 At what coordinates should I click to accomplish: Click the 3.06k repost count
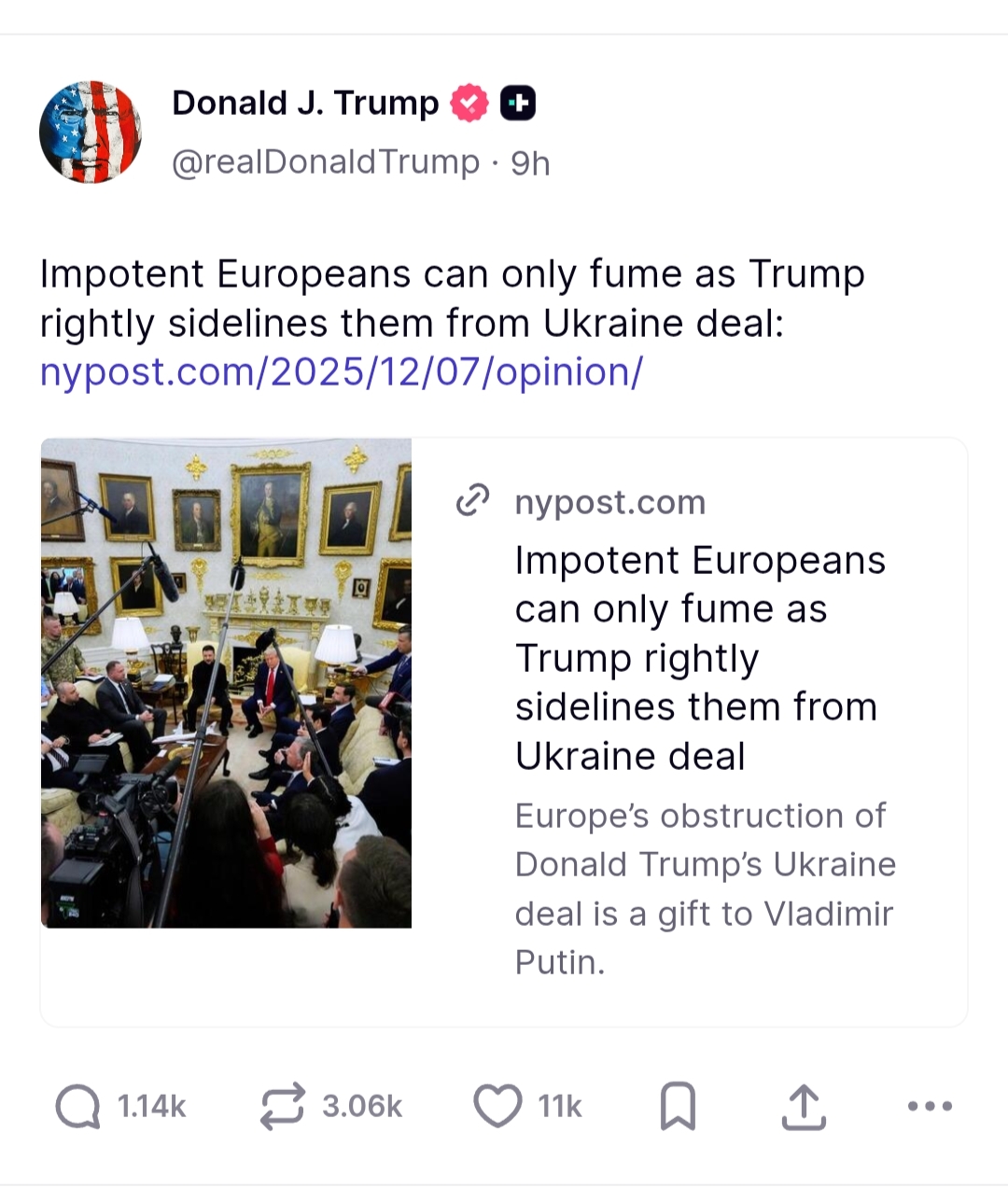point(362,1107)
